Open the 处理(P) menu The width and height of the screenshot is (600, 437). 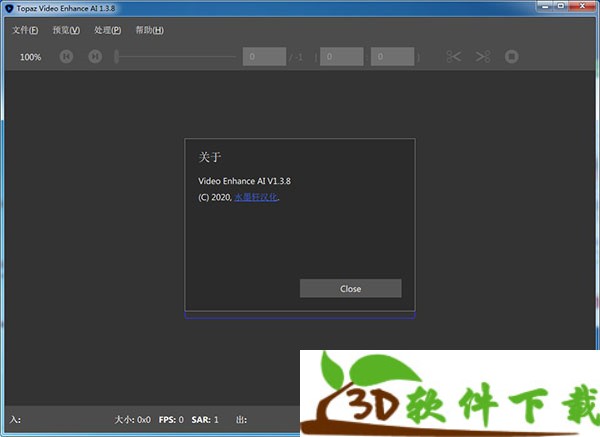(x=108, y=30)
